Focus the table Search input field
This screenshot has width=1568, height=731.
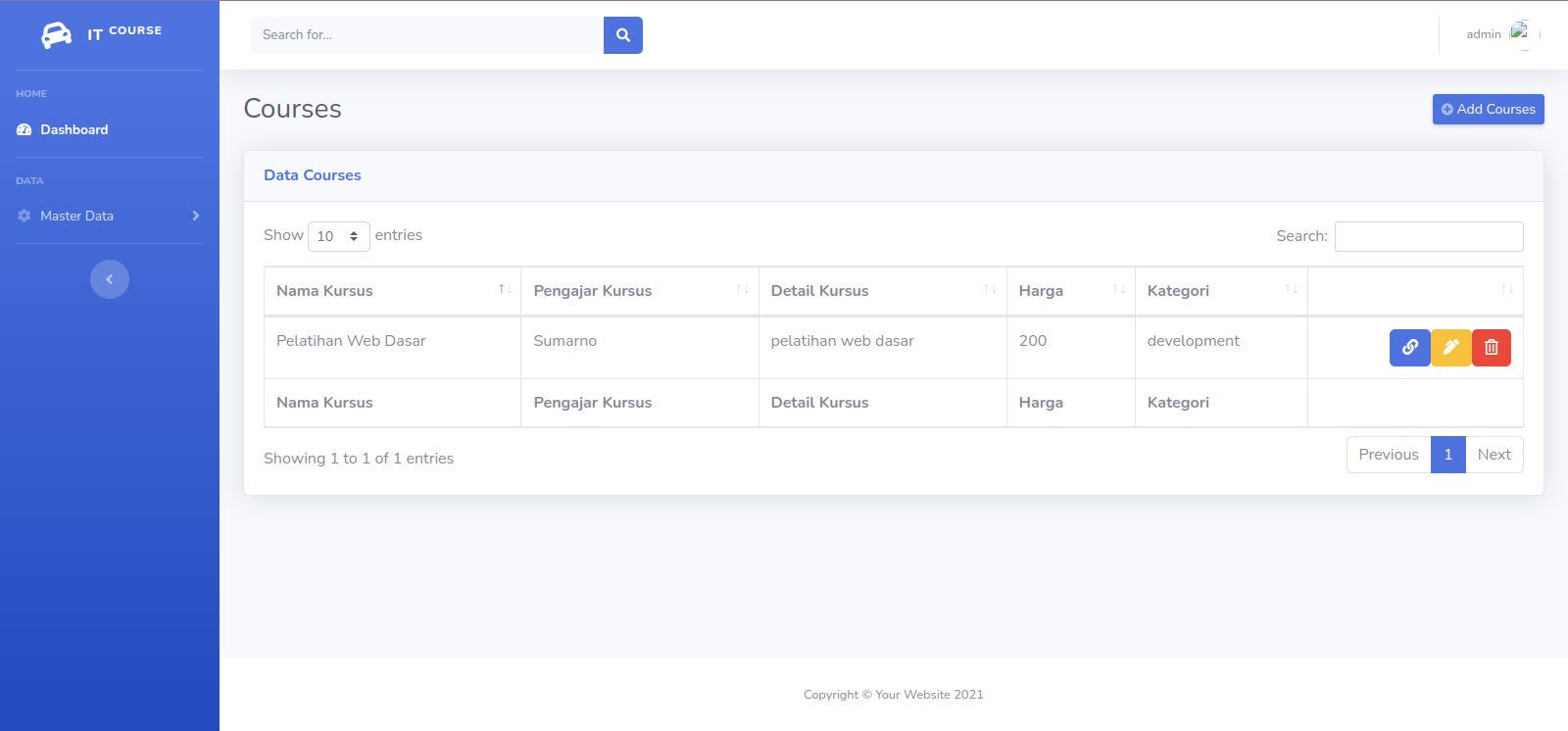click(1428, 236)
